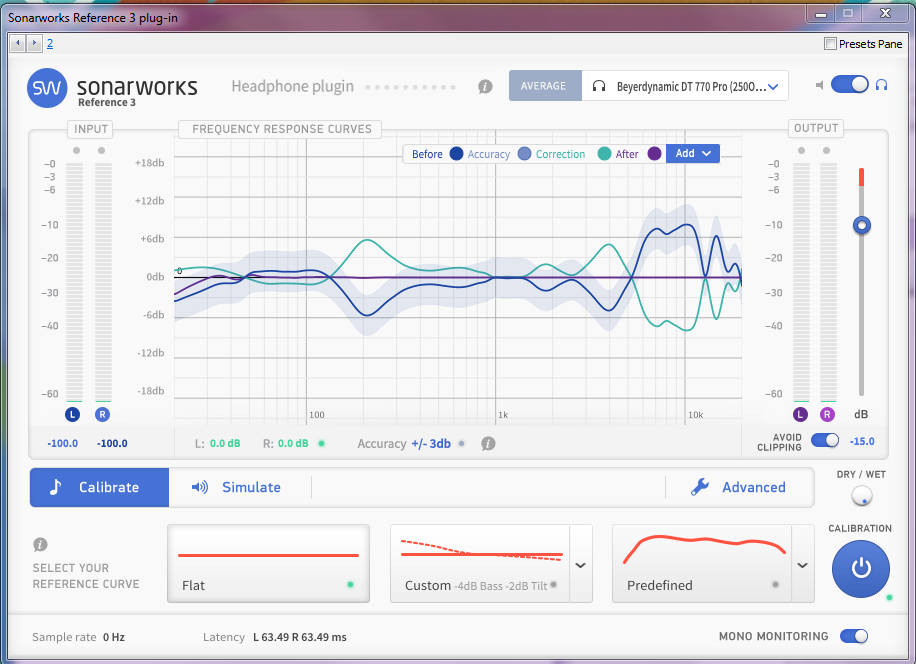Click the output L channel badge
Image resolution: width=916 pixels, height=664 pixels.
[x=800, y=415]
